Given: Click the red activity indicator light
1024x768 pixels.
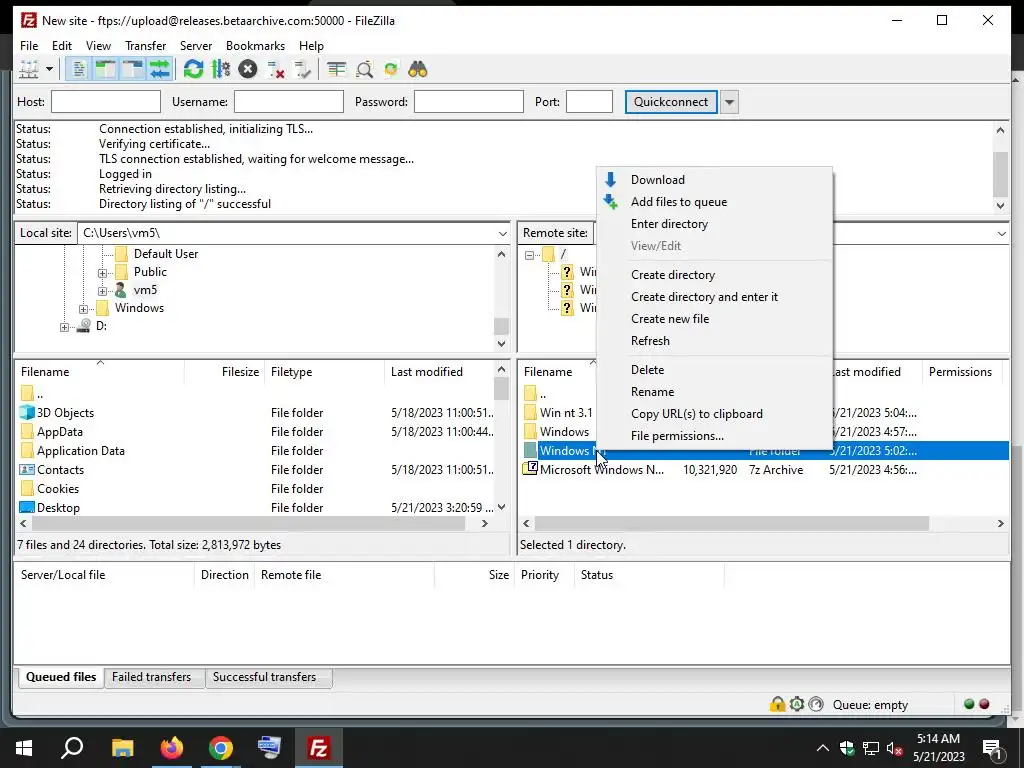Looking at the screenshot, I should (x=985, y=704).
